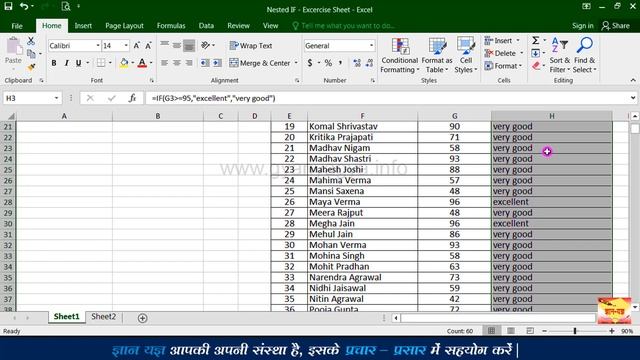
Task: Click the AutoSum sigma icon
Action: pos(536,40)
